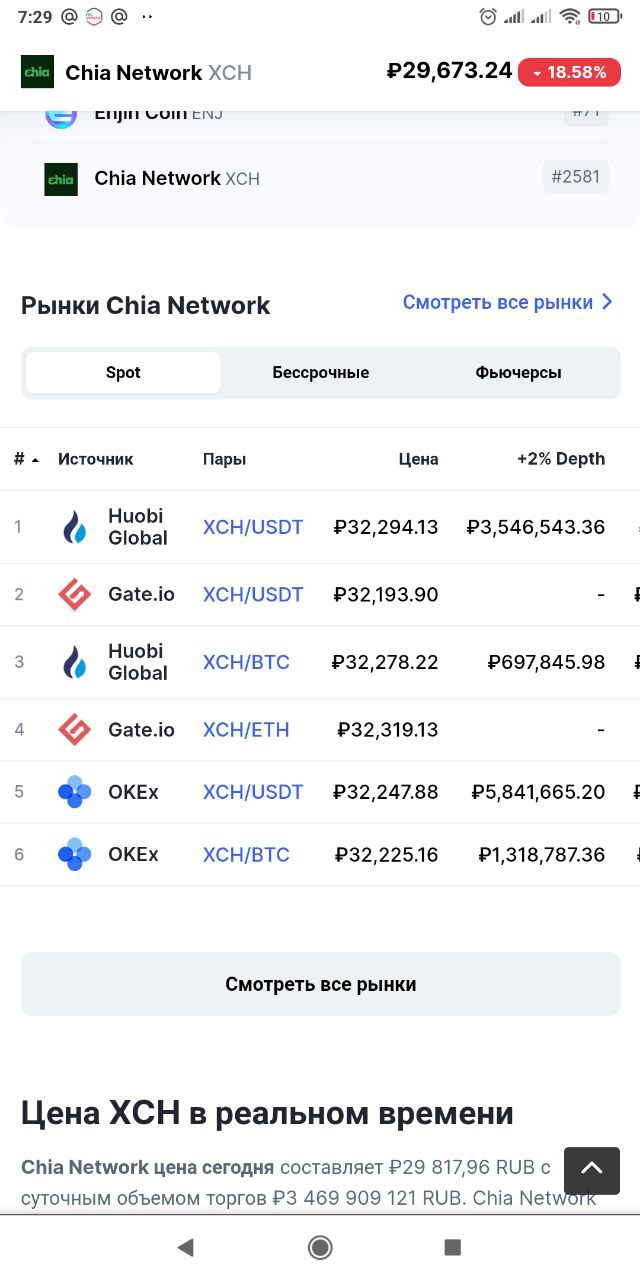Open recent apps with the square button
Screen dimensions: 640x1280
(x=452, y=1247)
